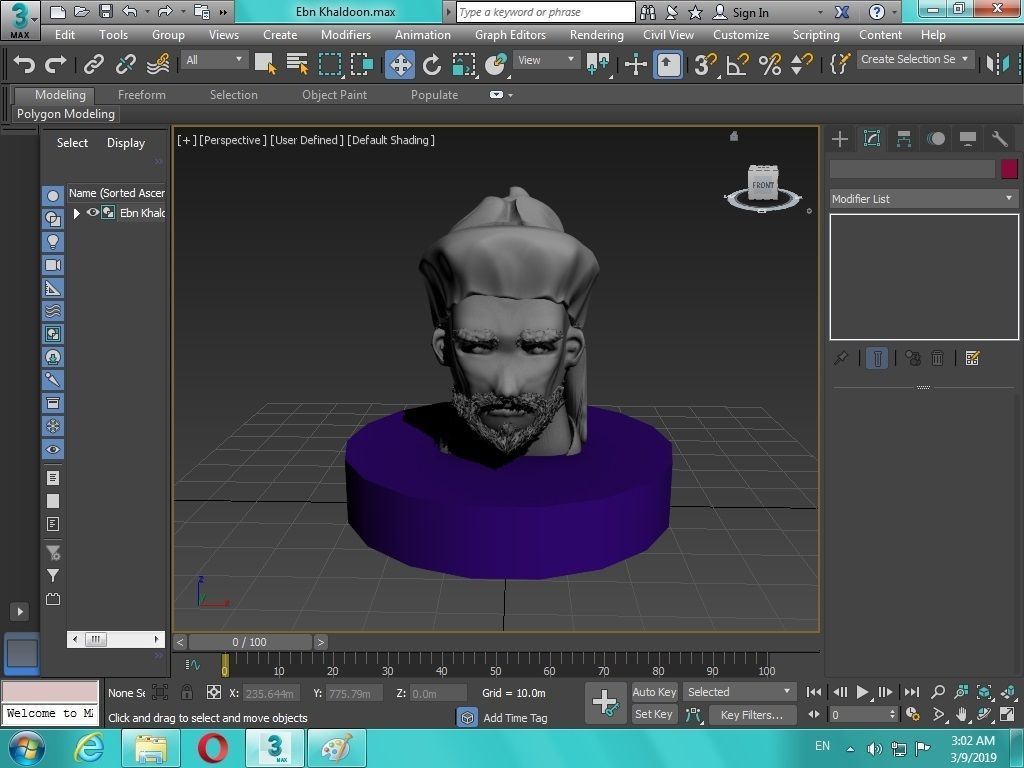Image resolution: width=1024 pixels, height=768 pixels.
Task: Toggle Percent Snap
Action: coord(770,64)
